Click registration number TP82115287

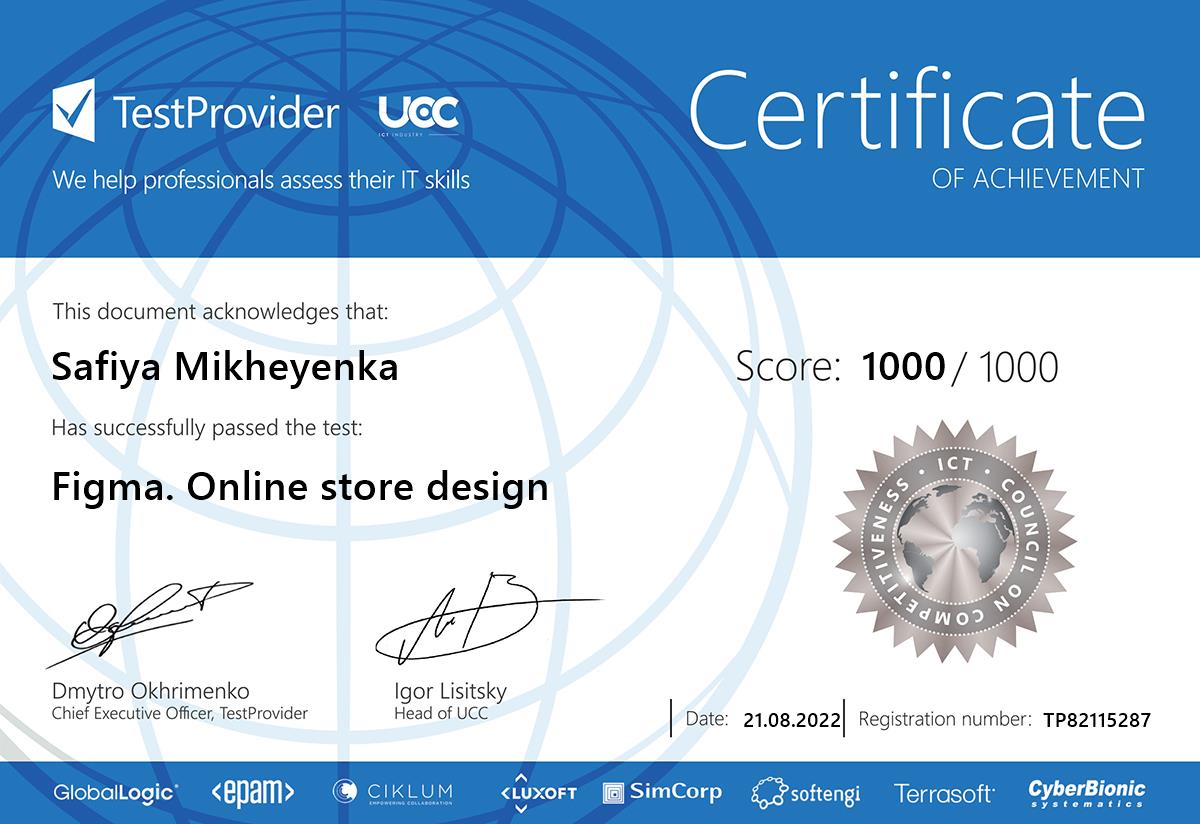click(x=1096, y=719)
